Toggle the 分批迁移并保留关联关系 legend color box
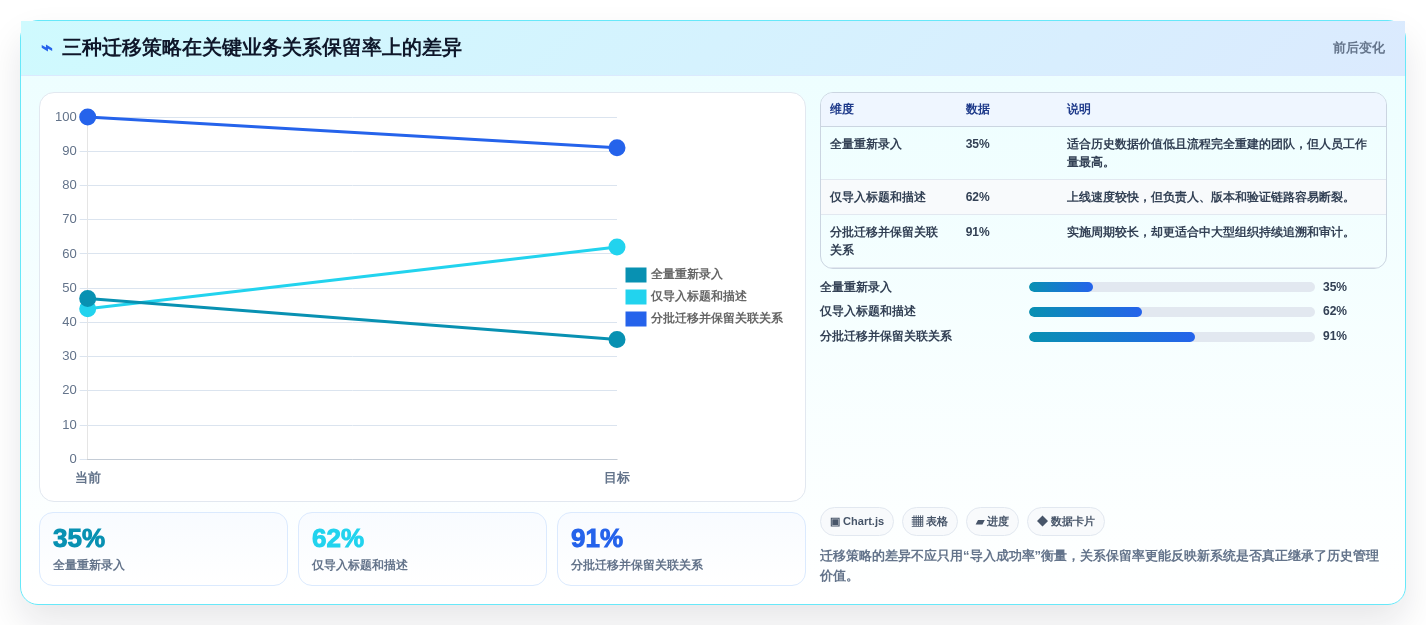The image size is (1426, 625). (636, 319)
